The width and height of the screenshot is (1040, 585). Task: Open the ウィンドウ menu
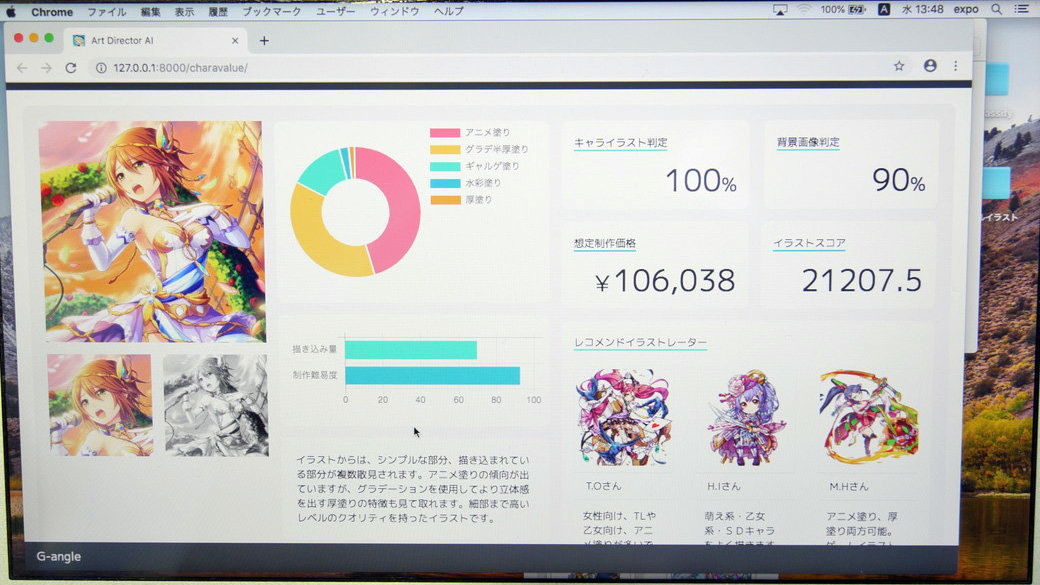pyautogui.click(x=394, y=11)
